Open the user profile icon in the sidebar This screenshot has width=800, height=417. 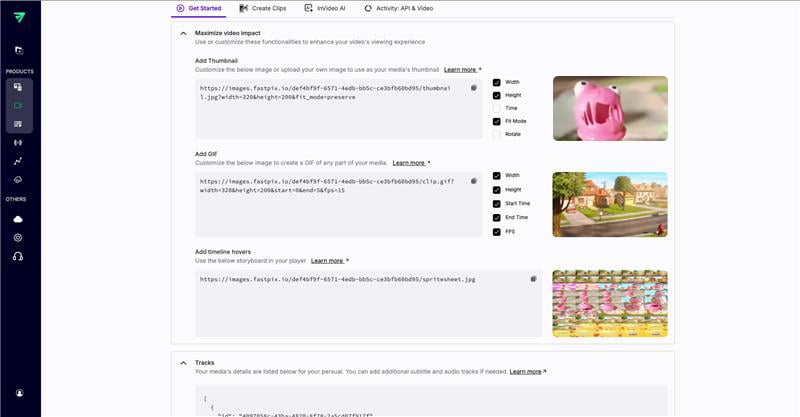point(19,393)
